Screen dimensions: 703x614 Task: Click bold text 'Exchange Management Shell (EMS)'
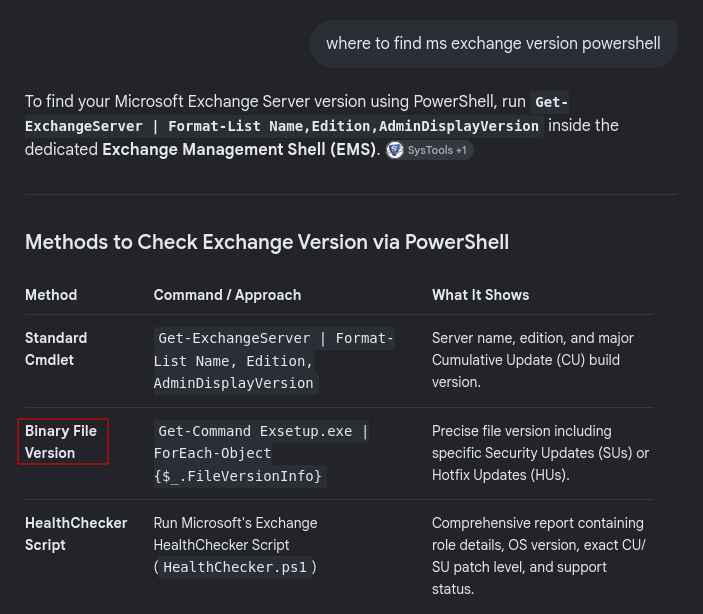coord(239,149)
